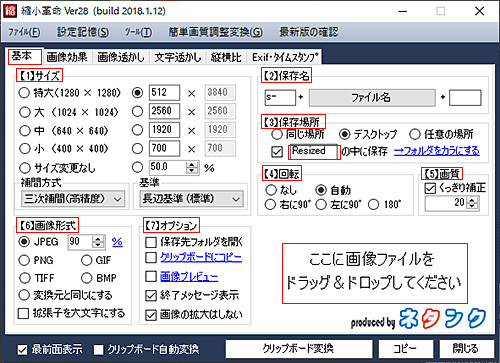
Task: Click the →フォルダをカラにする link
Action: [x=437, y=151]
